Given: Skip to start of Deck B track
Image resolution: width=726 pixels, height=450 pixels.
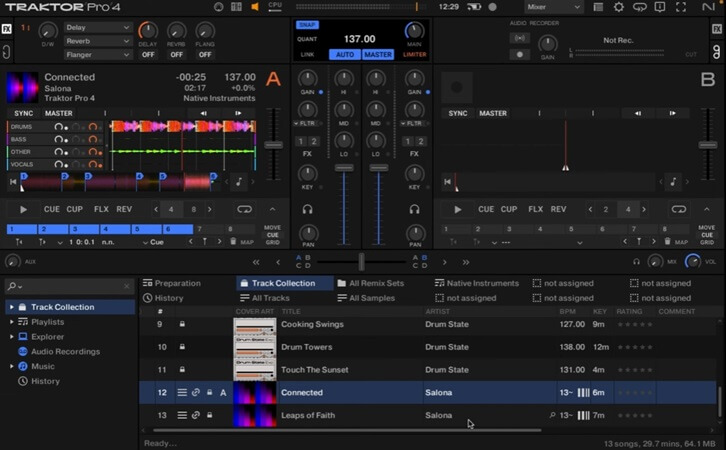Looking at the screenshot, I should pos(447,182).
